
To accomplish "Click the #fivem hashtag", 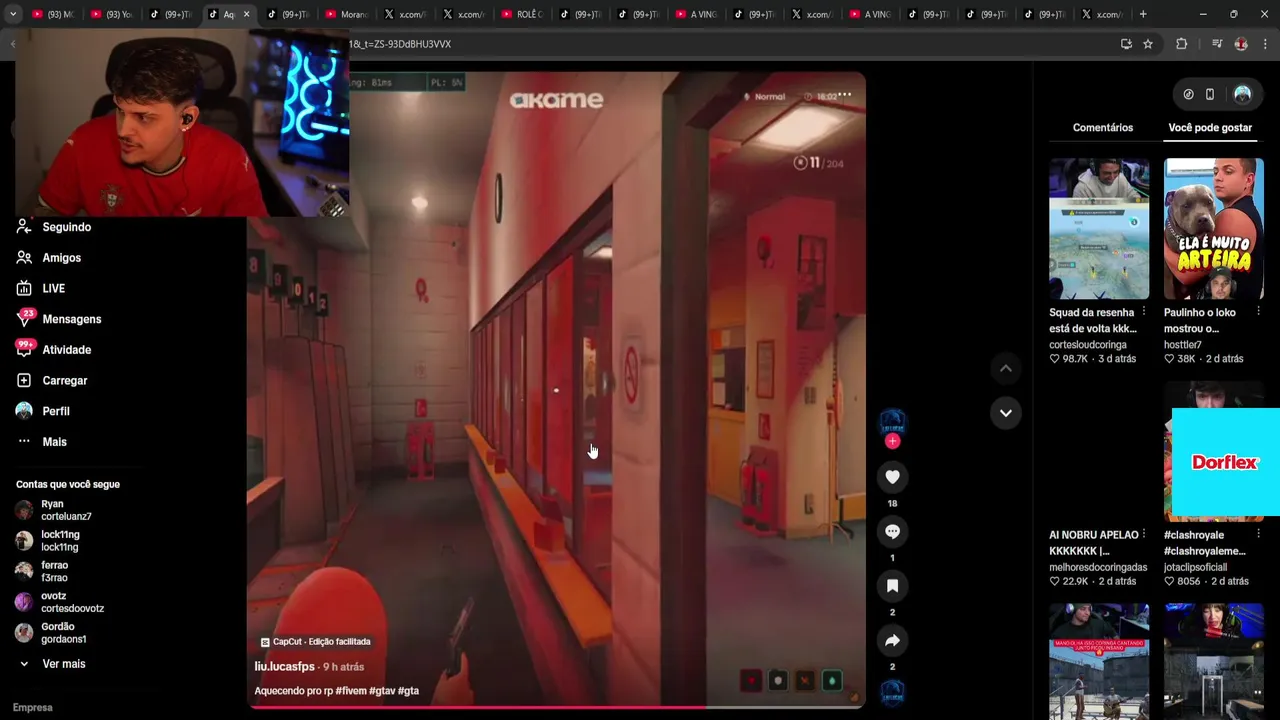I will (x=350, y=691).
